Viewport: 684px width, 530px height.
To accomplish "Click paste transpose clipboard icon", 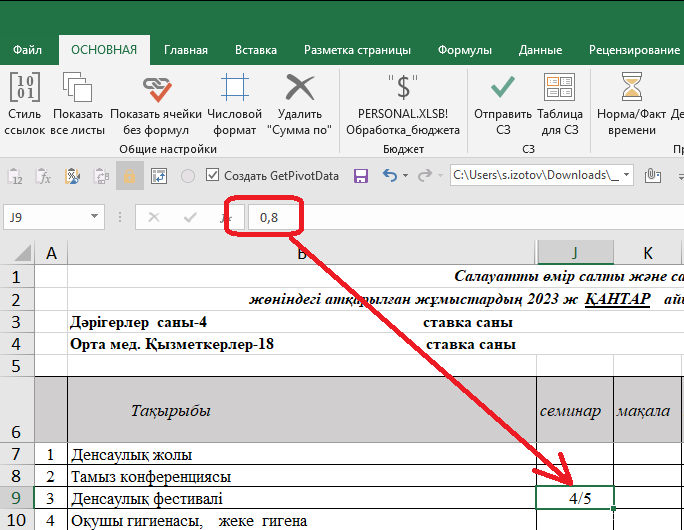I will 101,176.
